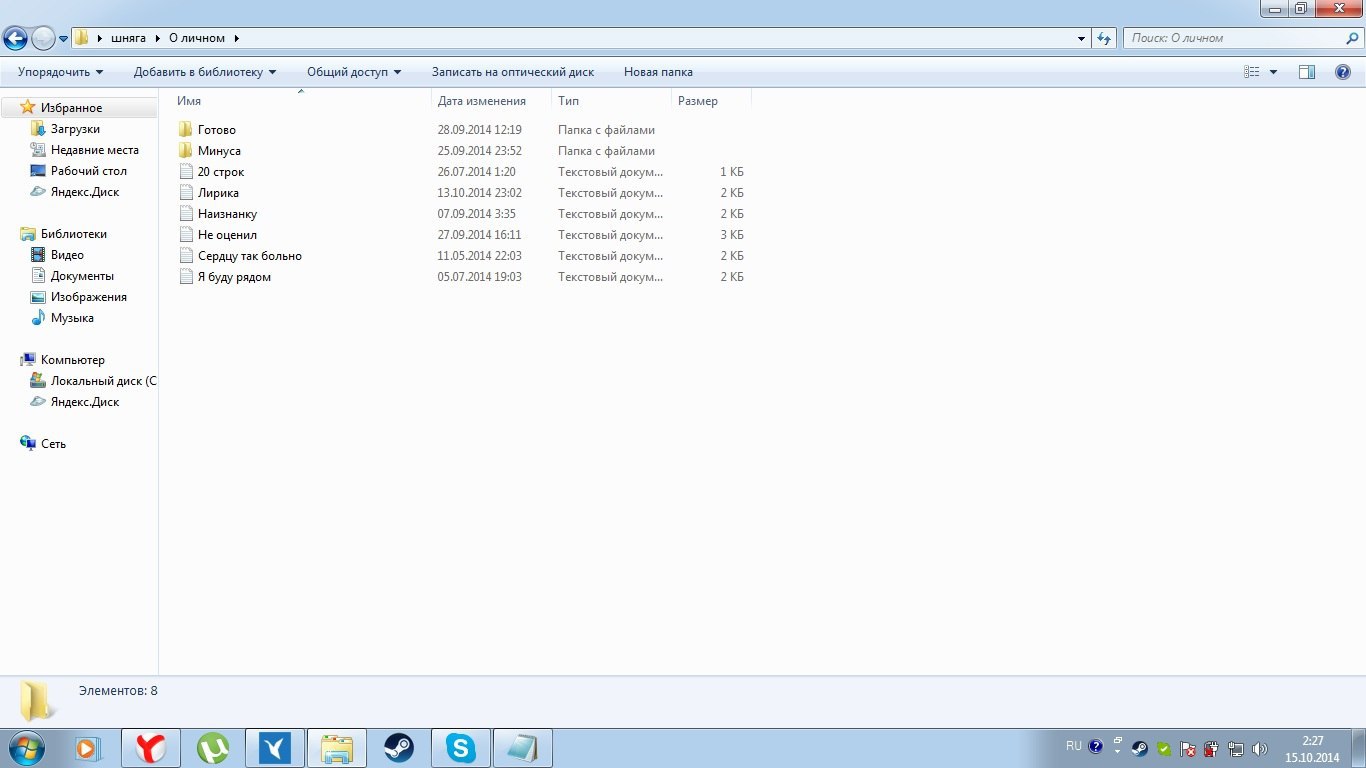Click Записать на оптический диск
Image resolution: width=1366 pixels, height=768 pixels.
[512, 72]
